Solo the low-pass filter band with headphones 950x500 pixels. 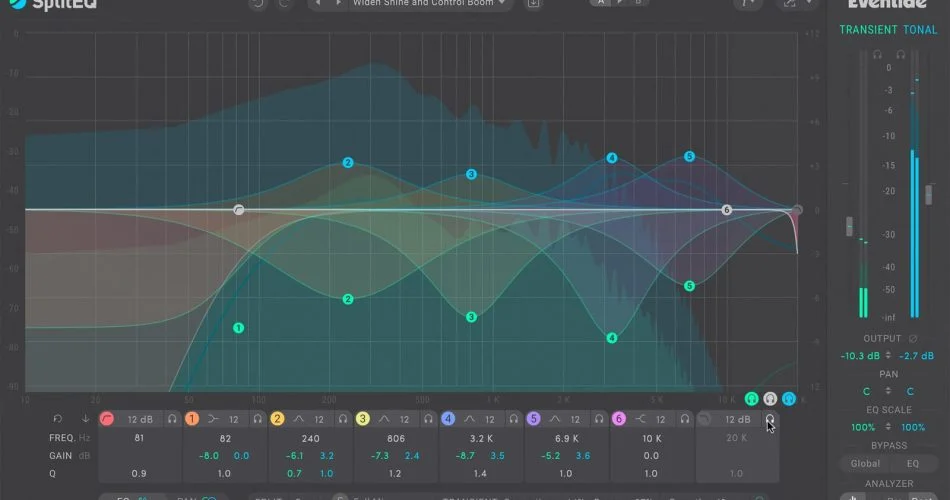(x=769, y=419)
